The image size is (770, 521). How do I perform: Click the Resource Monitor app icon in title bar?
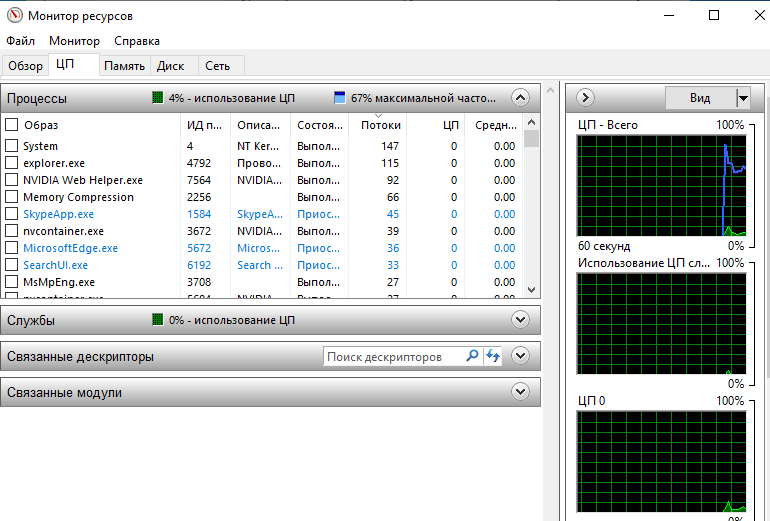[x=15, y=15]
